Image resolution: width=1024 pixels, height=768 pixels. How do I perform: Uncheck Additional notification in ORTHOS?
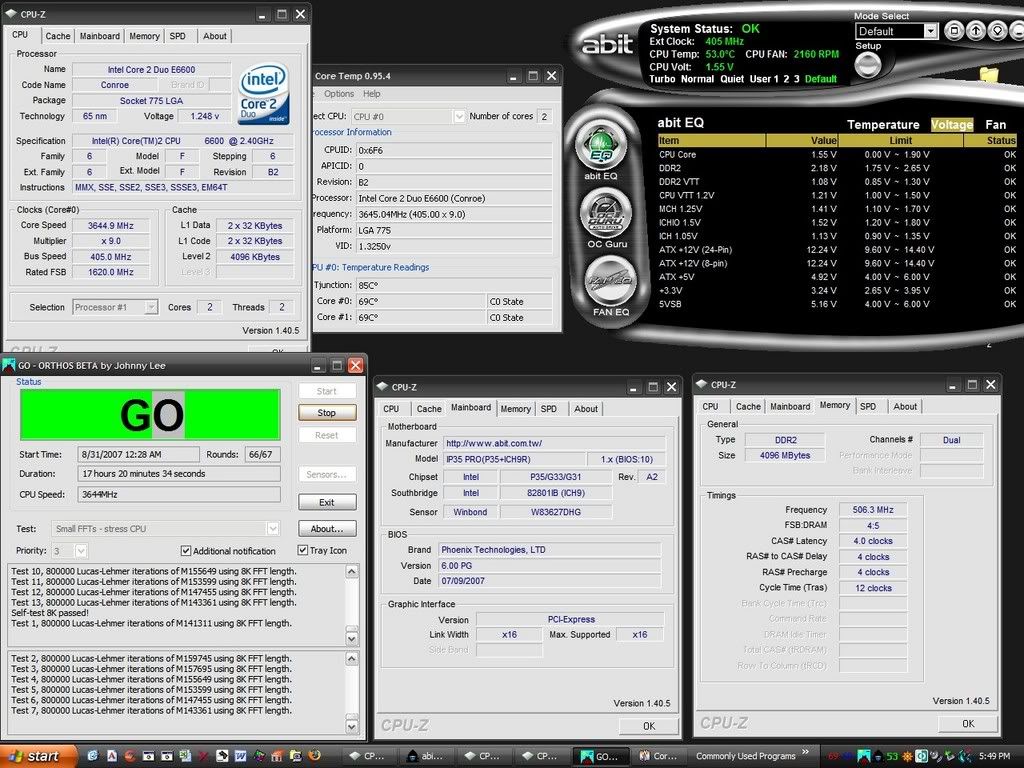pos(186,551)
